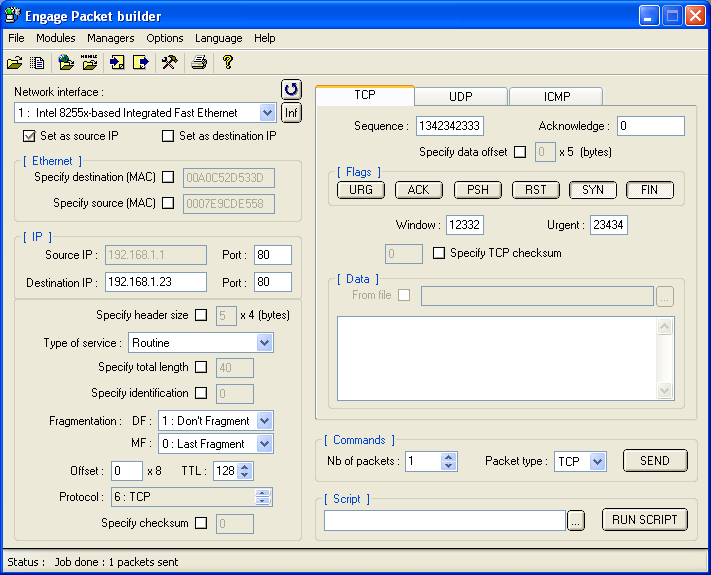Viewport: 711px width, 575px height.
Task: Click the yellow question mark help icon
Action: coord(228,62)
